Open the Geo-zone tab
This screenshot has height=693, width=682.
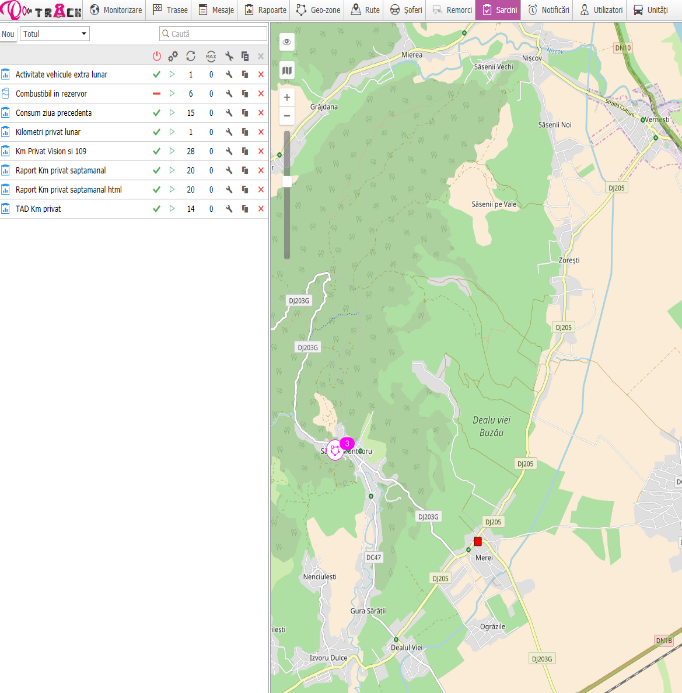coord(318,10)
